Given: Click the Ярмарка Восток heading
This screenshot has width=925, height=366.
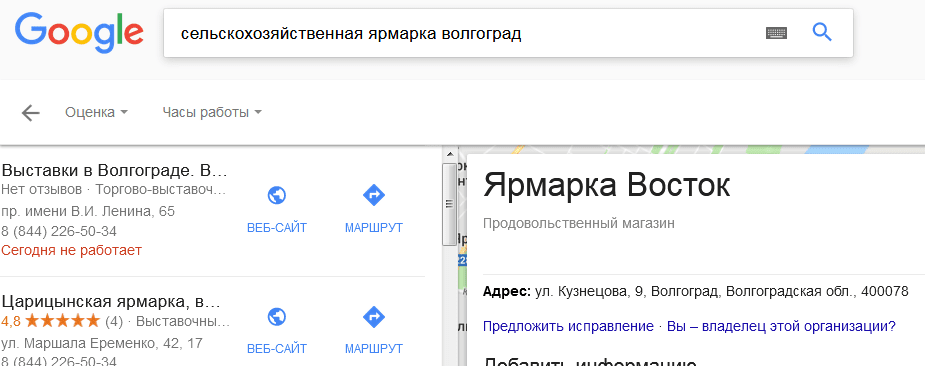Looking at the screenshot, I should point(606,185).
